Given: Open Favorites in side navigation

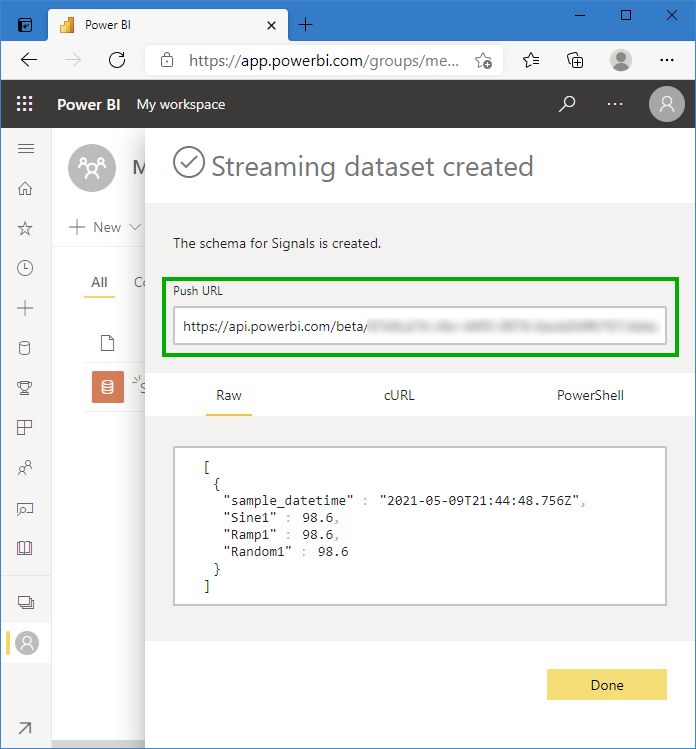Looking at the screenshot, I should tap(25, 228).
